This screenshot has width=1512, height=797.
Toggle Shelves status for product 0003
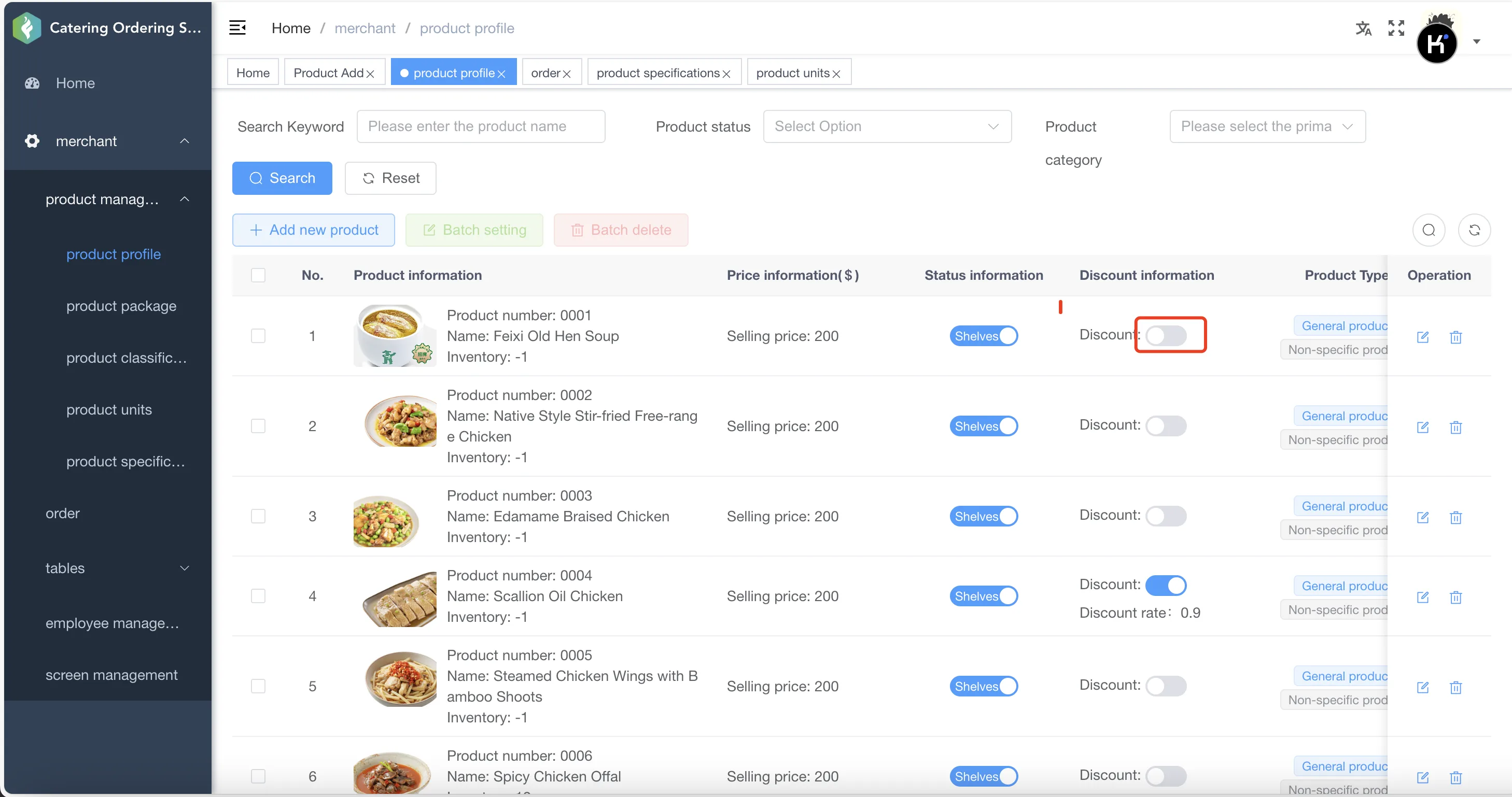click(984, 516)
